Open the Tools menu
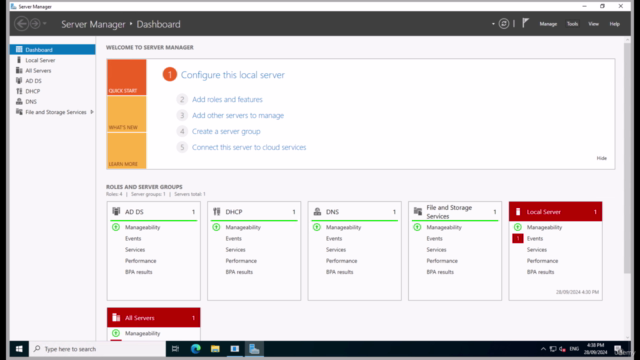 pos(572,24)
